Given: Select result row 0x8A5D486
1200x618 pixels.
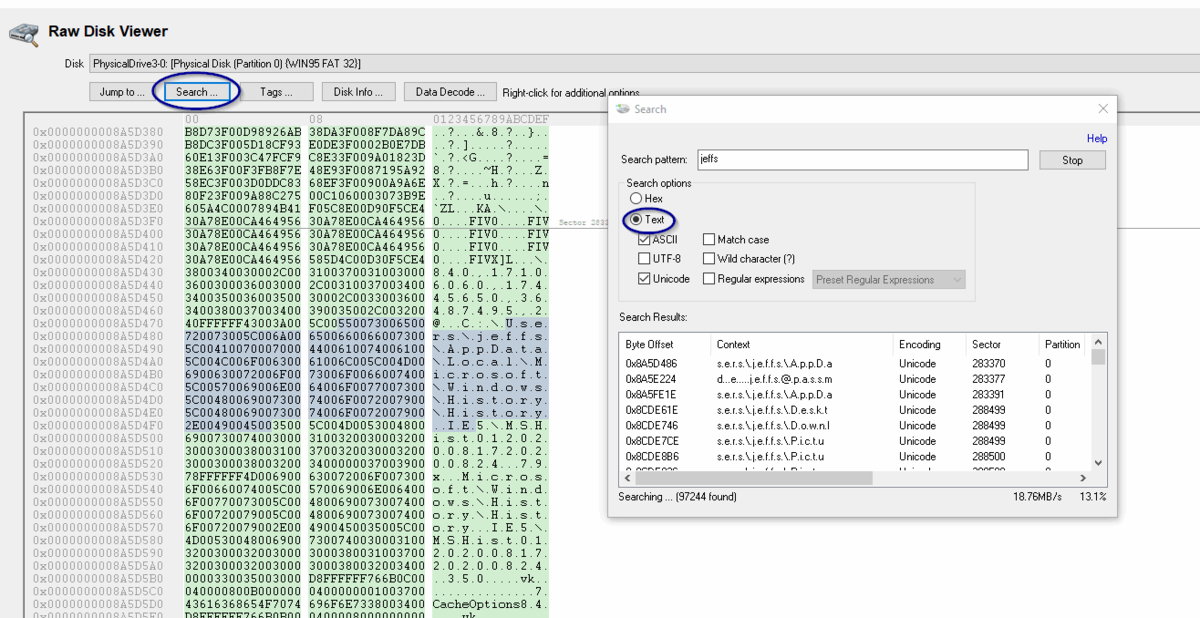Looking at the screenshot, I should [x=855, y=364].
